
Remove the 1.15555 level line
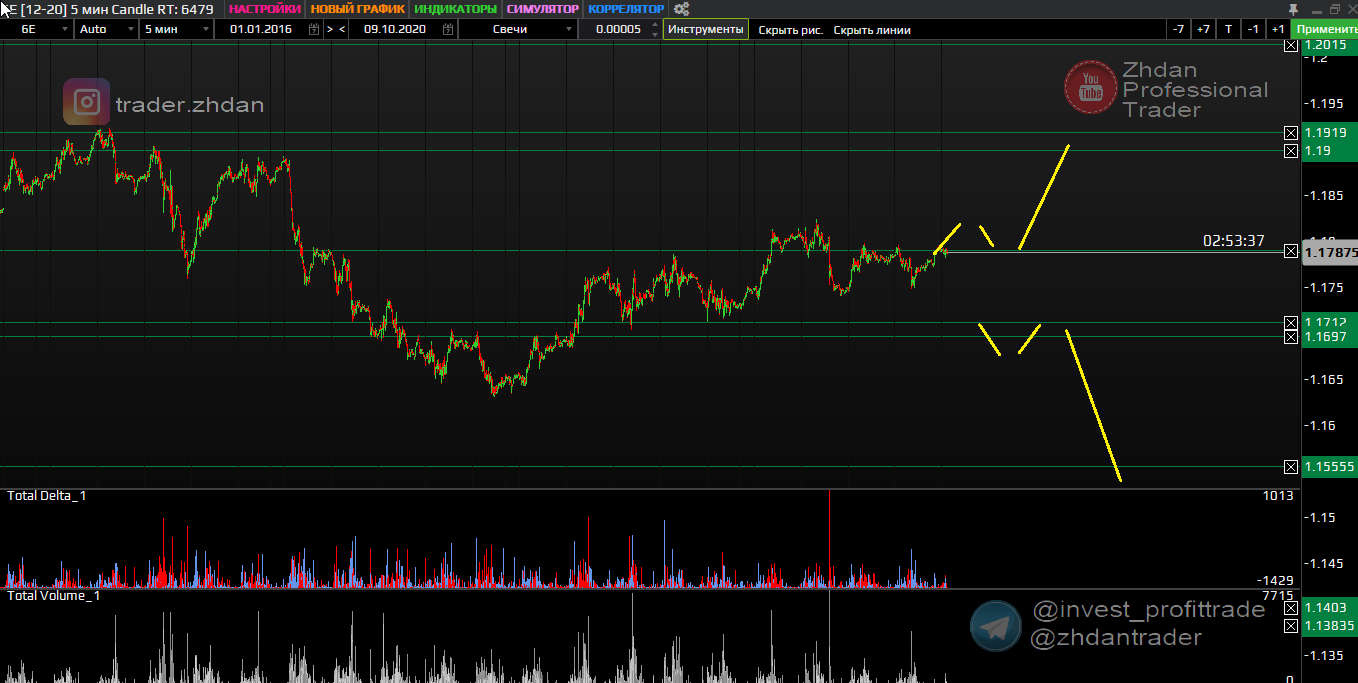coord(1291,467)
